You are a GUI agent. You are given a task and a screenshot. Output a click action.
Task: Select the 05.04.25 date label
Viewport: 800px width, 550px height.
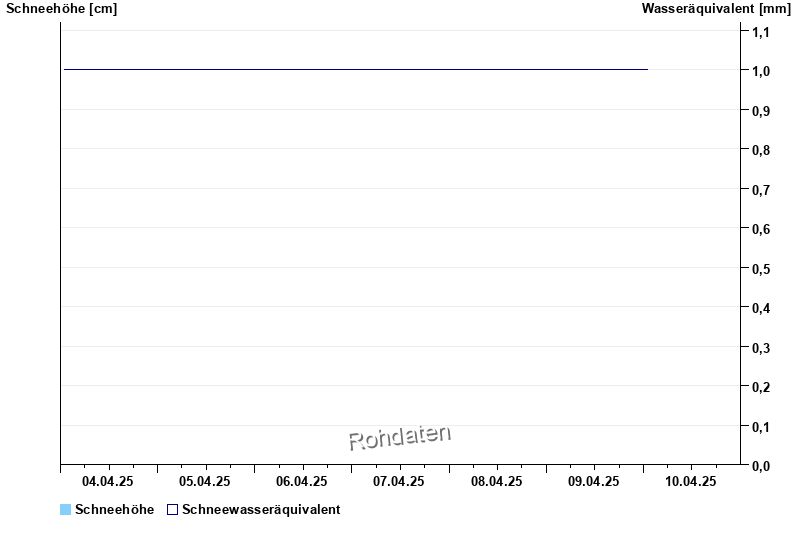point(205,482)
